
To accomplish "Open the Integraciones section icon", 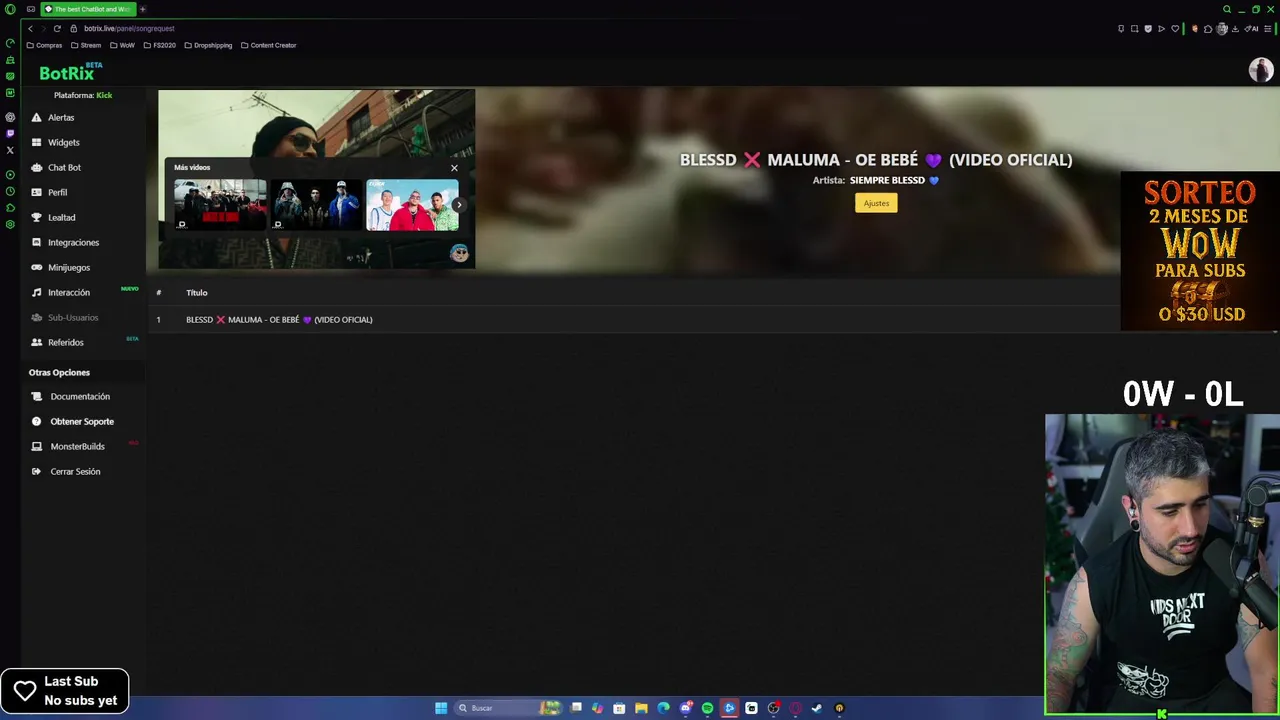I will [x=37, y=242].
